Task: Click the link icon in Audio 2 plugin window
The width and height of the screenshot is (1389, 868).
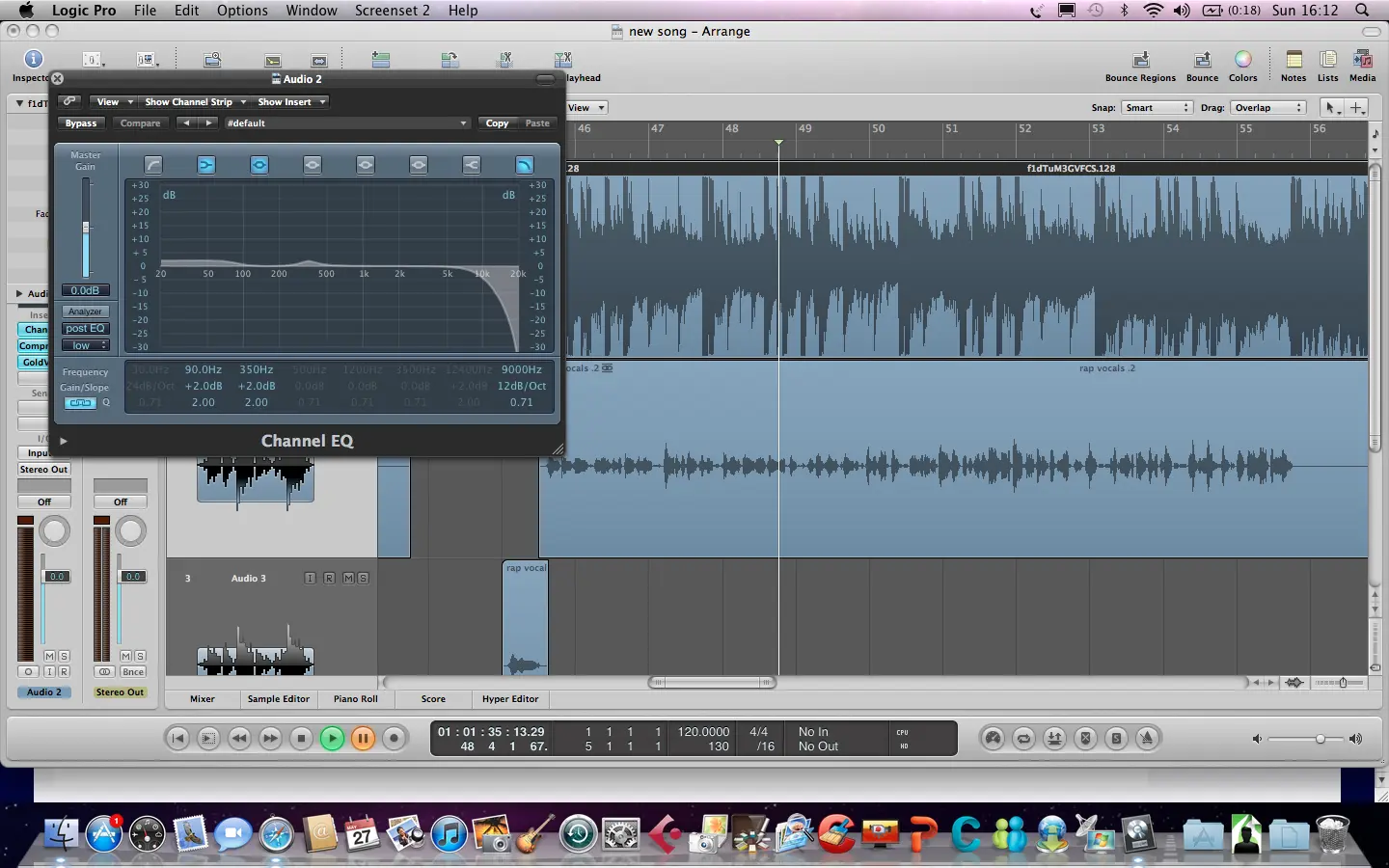Action: coord(69,101)
